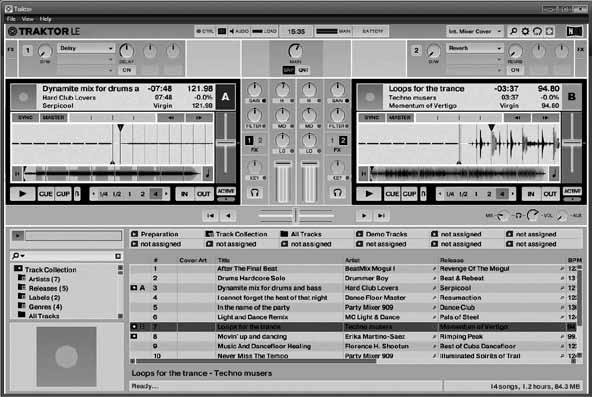The image size is (592, 397).
Task: Open Preferences via the gear icon
Action: pyautogui.click(x=525, y=31)
